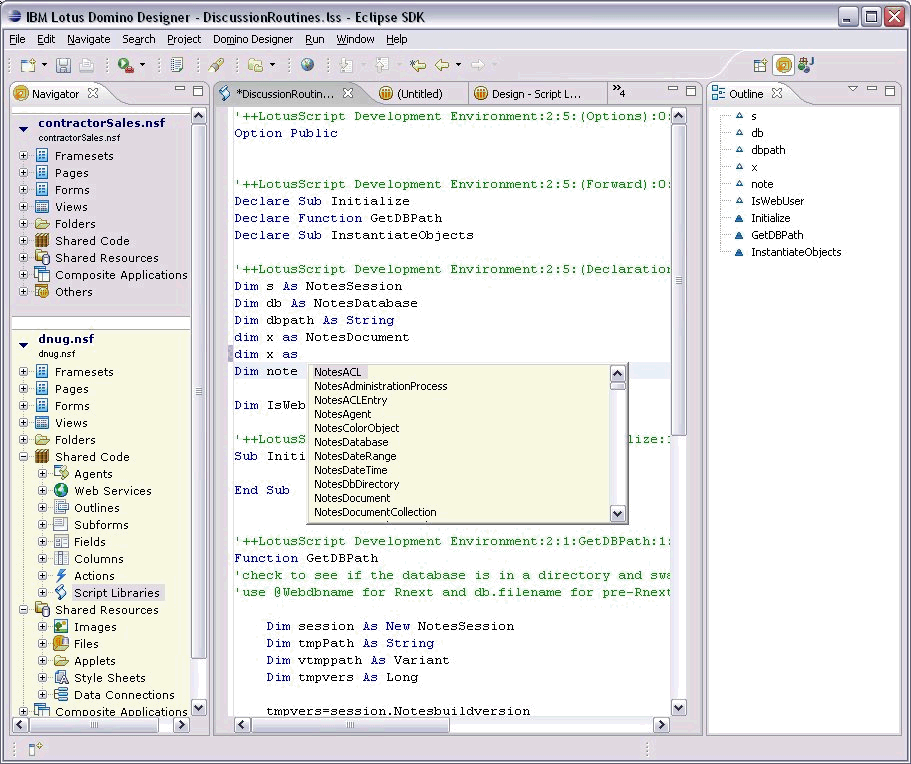Open the Domino Designer menu

253,39
